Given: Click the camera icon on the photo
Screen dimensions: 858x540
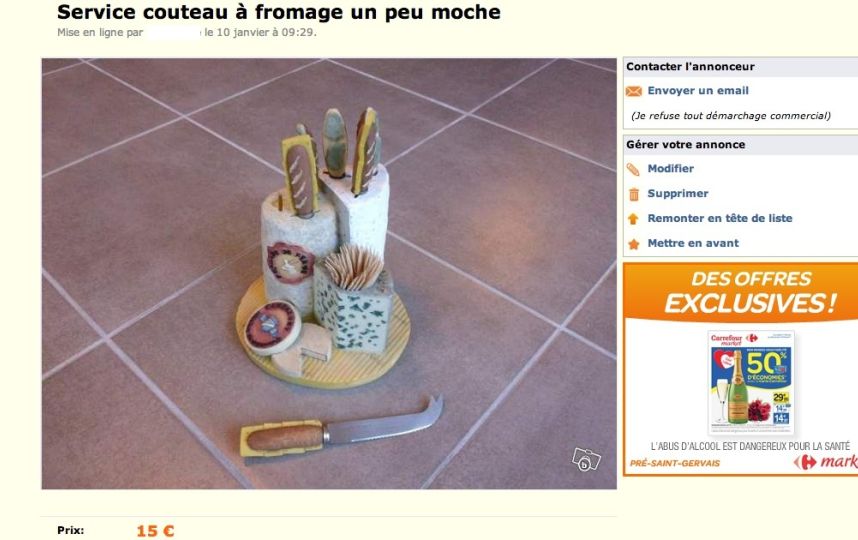Looking at the screenshot, I should click(x=586, y=460).
